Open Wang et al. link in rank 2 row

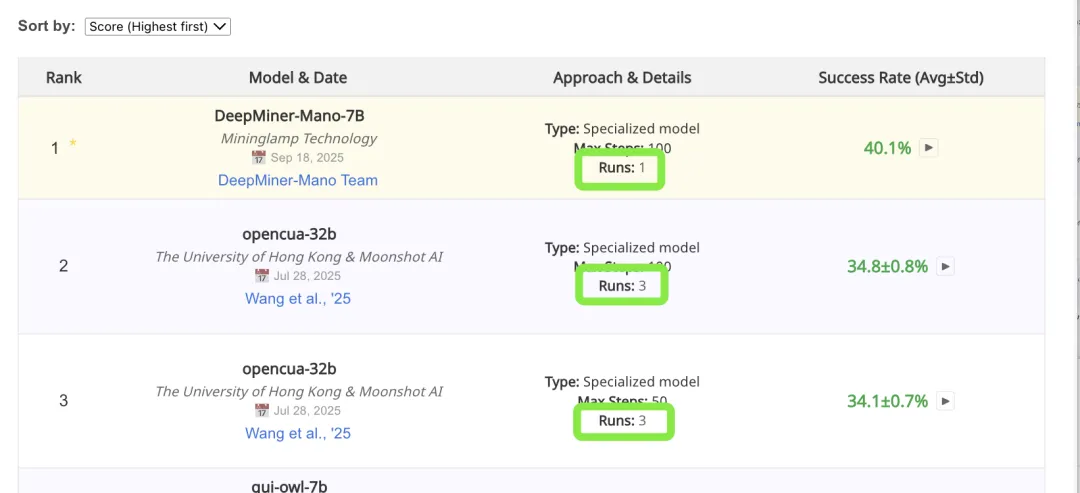pos(298,298)
